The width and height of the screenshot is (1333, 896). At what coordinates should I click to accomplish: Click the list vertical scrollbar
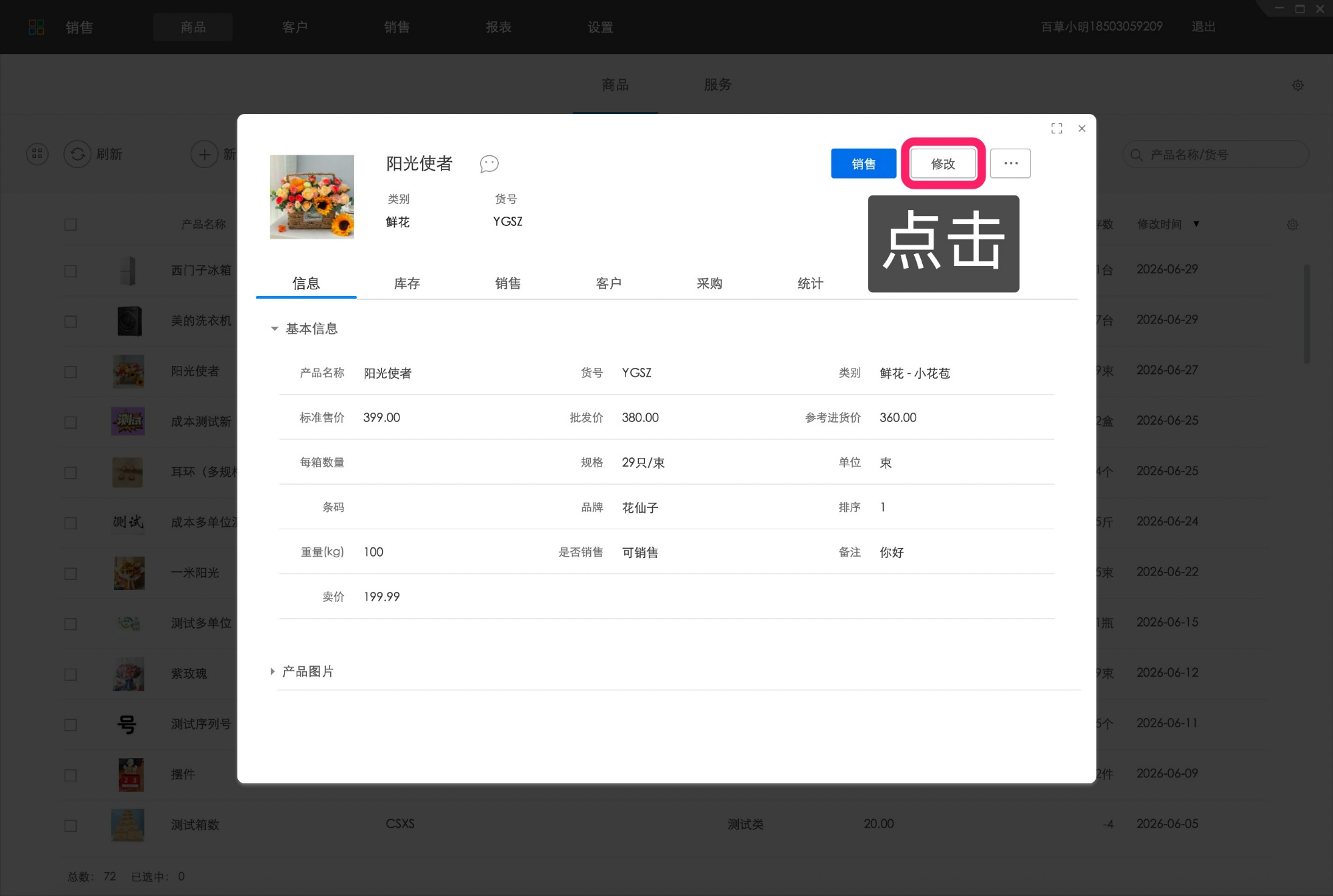point(1306,313)
